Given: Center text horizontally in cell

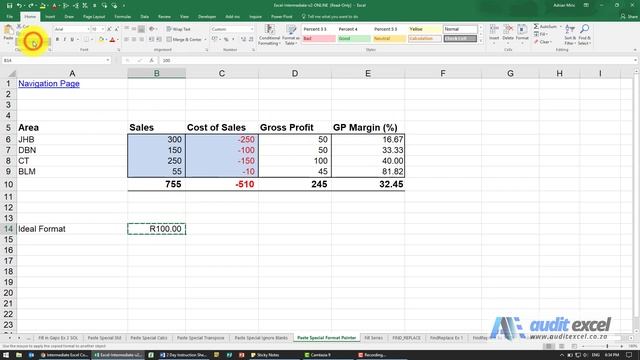Looking at the screenshot, I should (x=134, y=40).
